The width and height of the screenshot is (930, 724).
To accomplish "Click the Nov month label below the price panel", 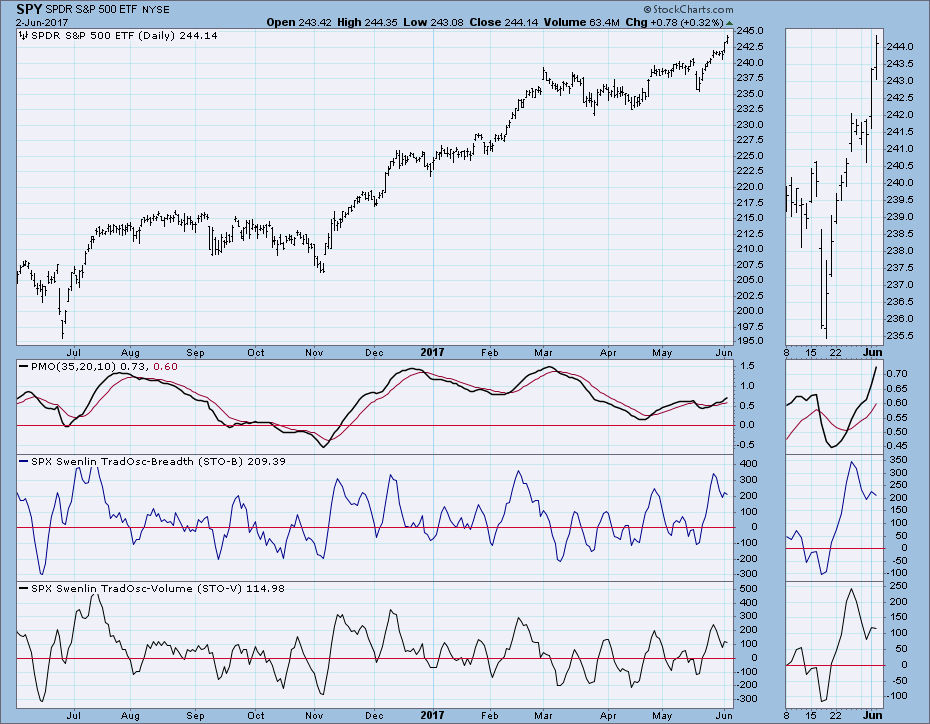I will [314, 353].
